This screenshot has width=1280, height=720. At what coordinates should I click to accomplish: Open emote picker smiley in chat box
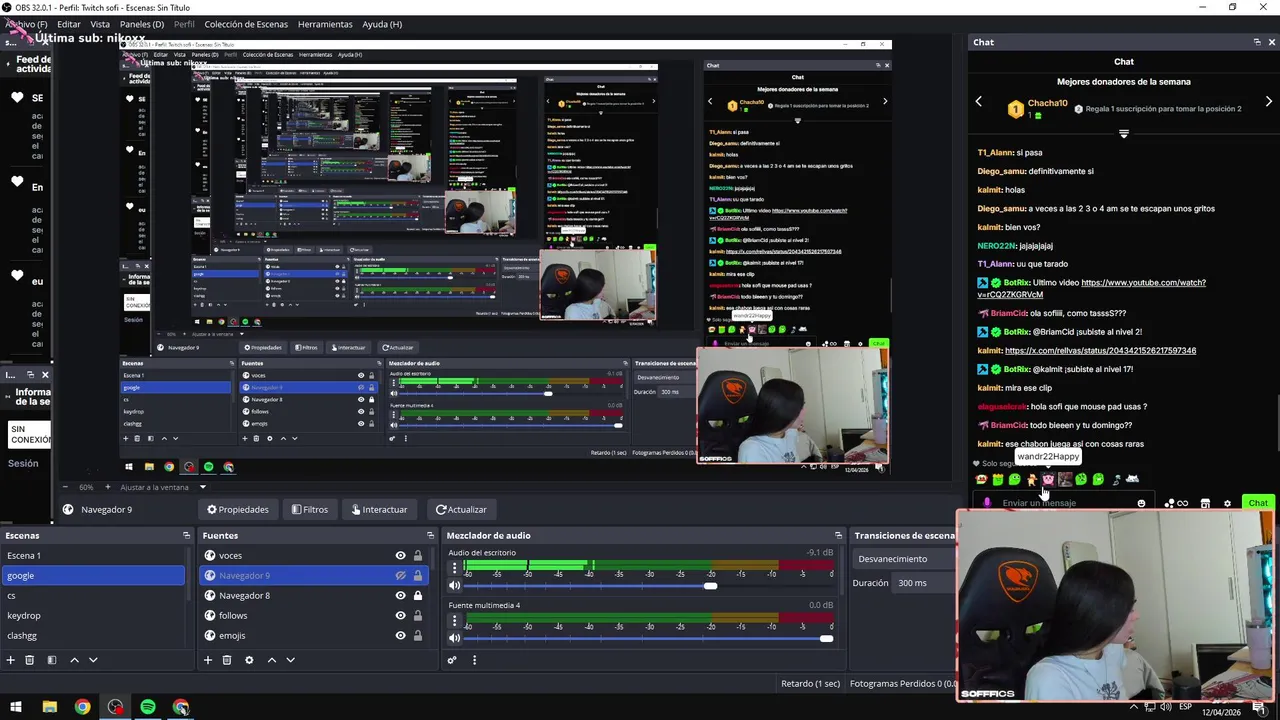pyautogui.click(x=1141, y=503)
